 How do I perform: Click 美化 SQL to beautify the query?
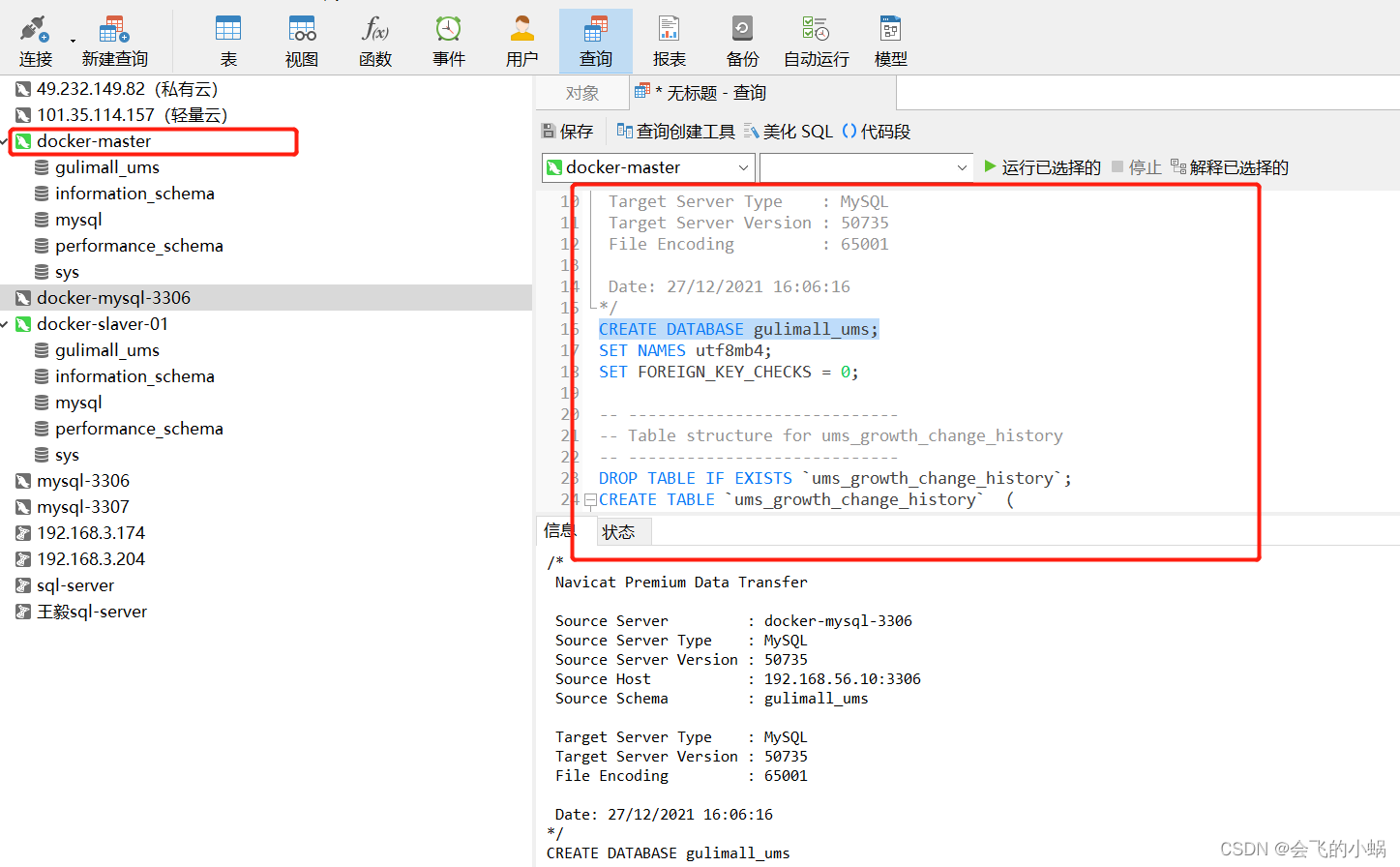coord(789,132)
